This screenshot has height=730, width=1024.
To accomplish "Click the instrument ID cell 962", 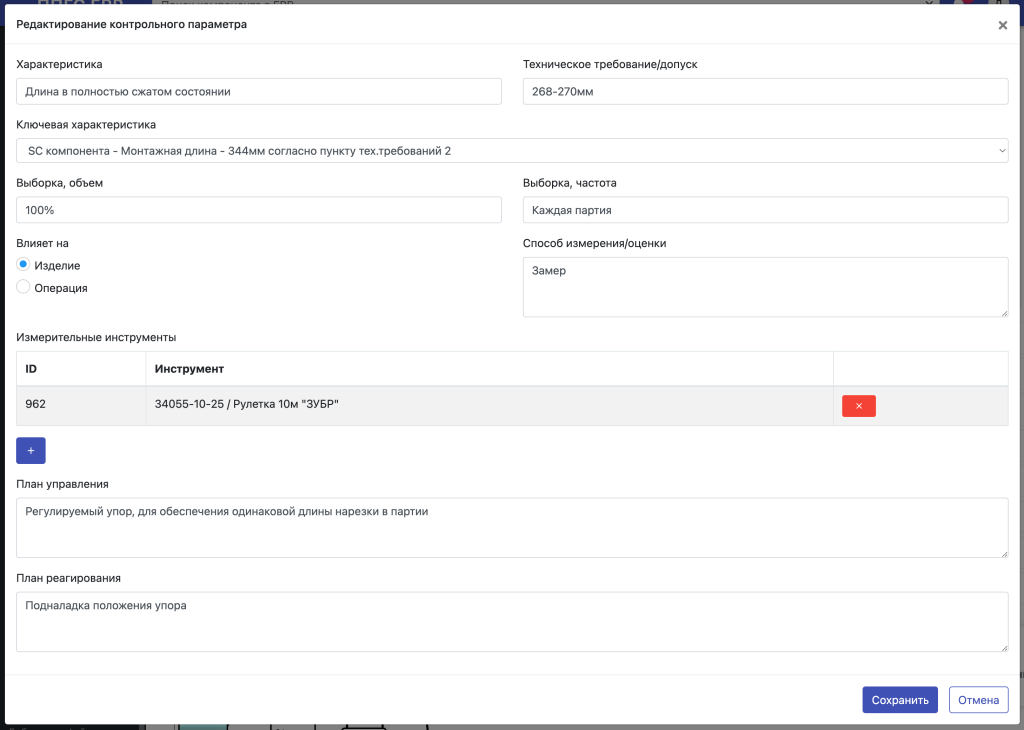I will pos(81,405).
